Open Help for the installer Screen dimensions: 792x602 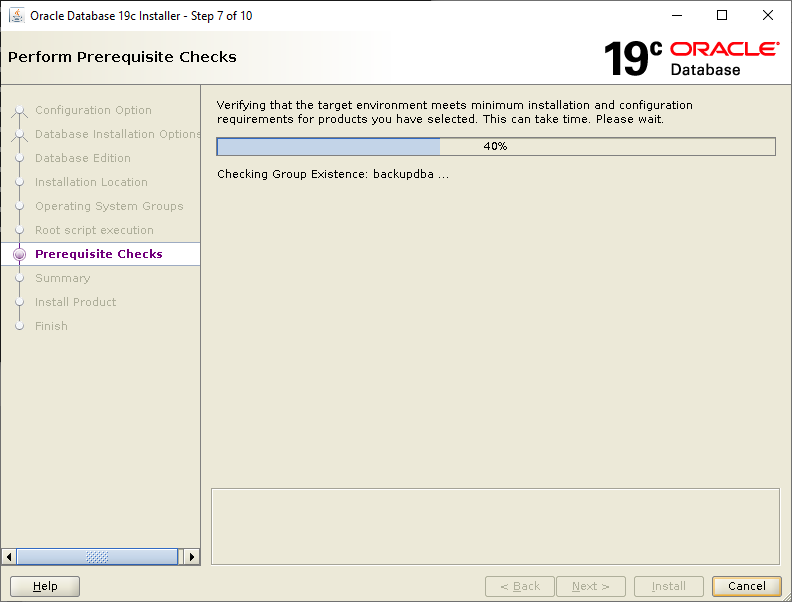[x=45, y=586]
